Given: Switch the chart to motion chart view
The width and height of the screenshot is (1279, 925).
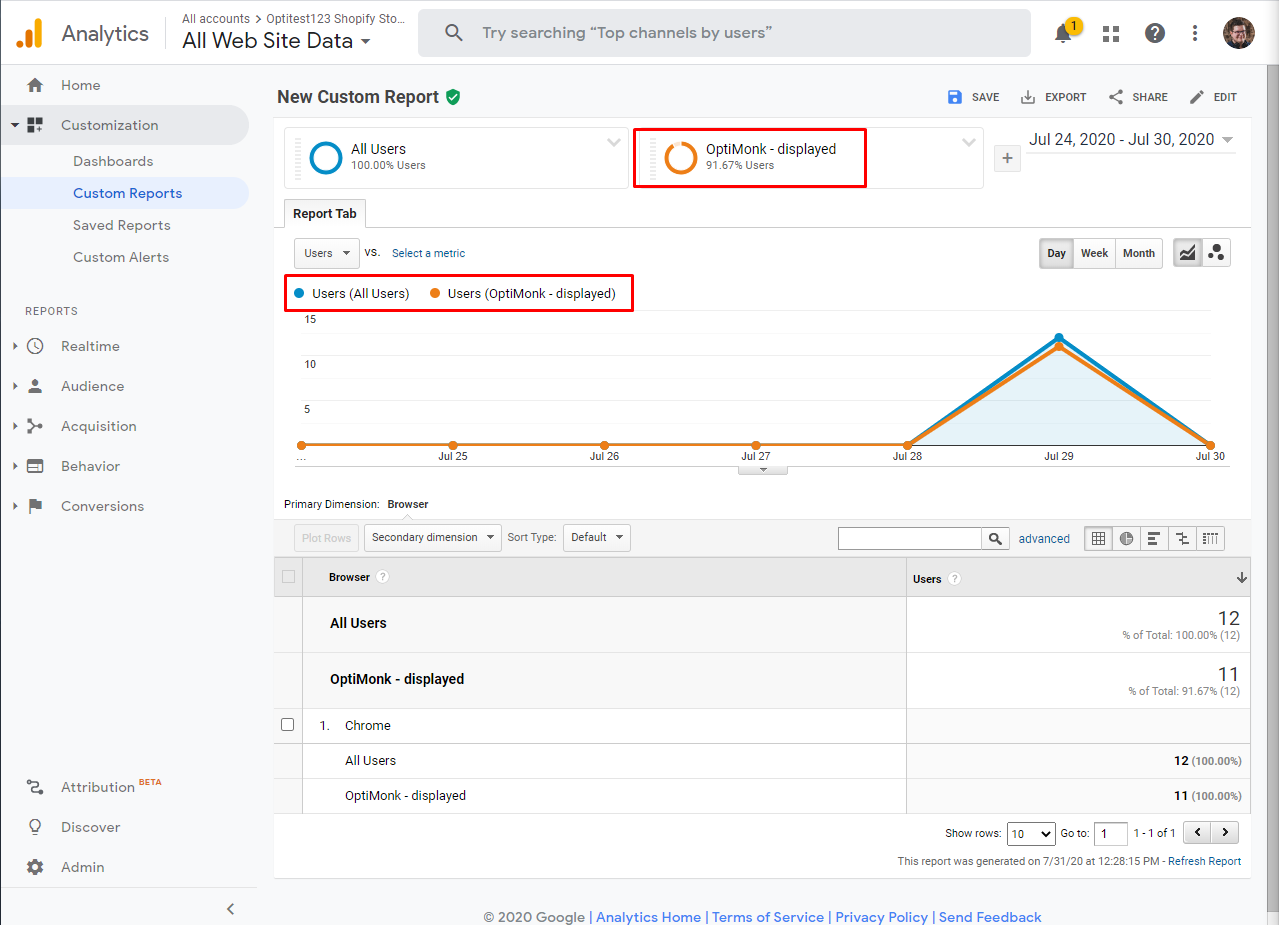Looking at the screenshot, I should (1216, 253).
